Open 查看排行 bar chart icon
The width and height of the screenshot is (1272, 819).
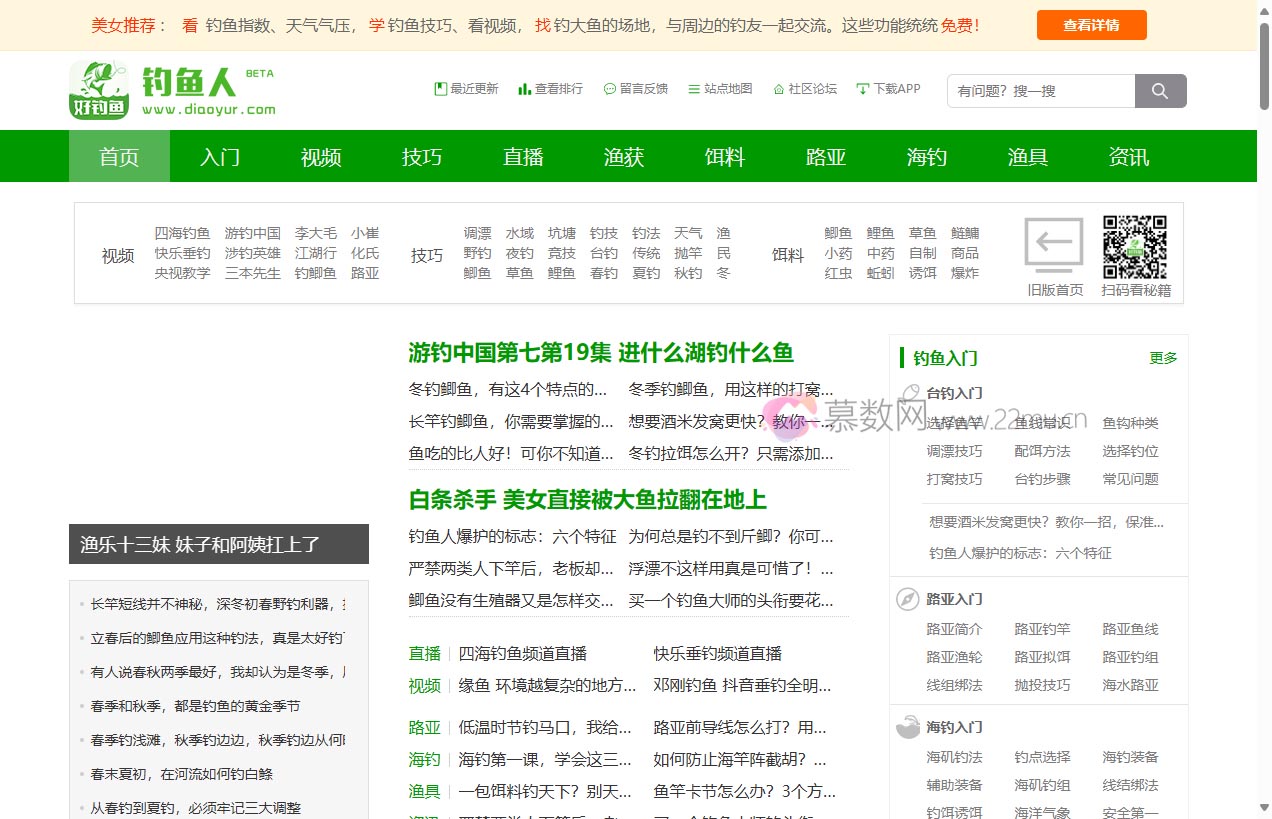pos(524,89)
